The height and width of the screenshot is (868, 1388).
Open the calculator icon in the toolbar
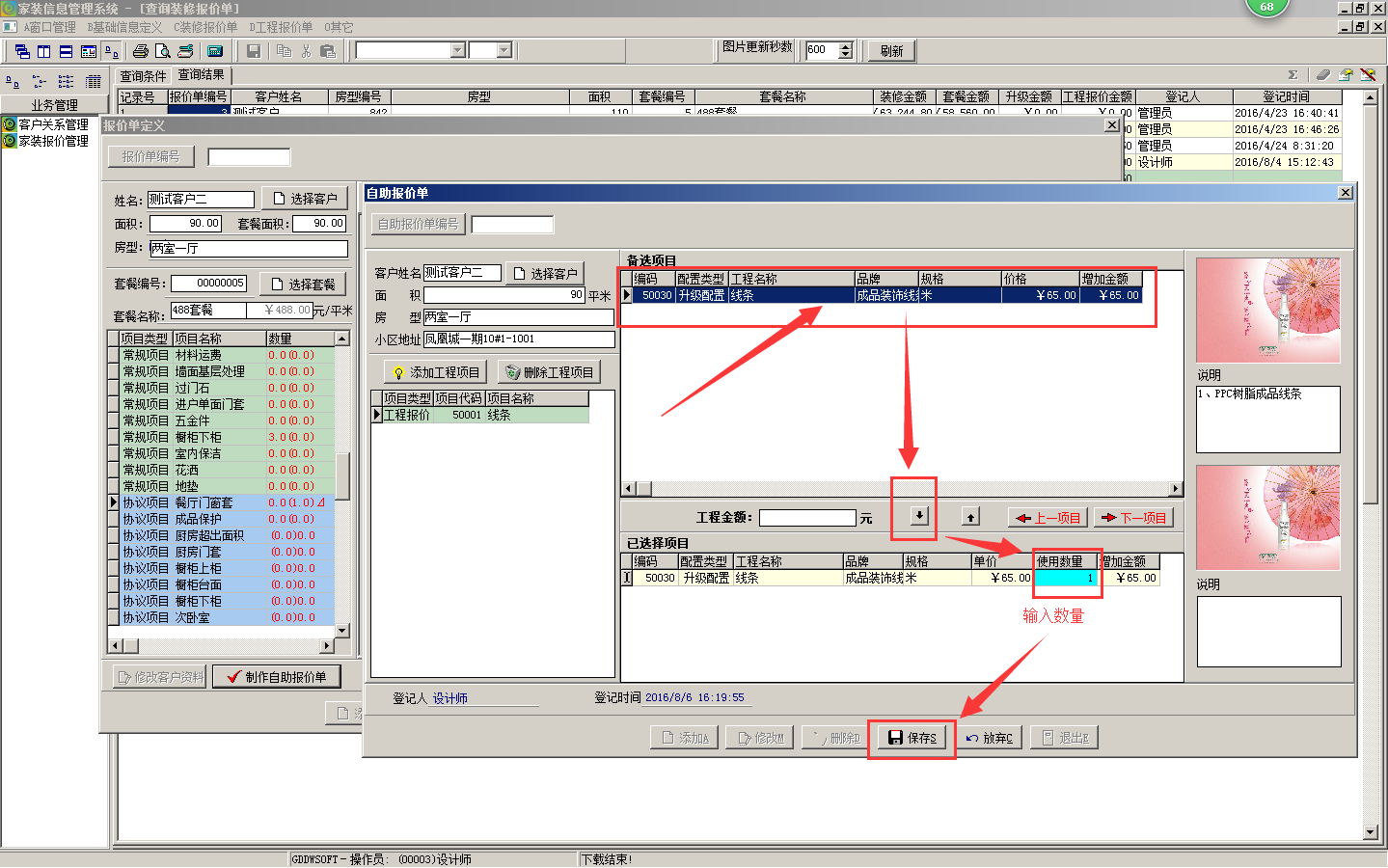pos(215,51)
